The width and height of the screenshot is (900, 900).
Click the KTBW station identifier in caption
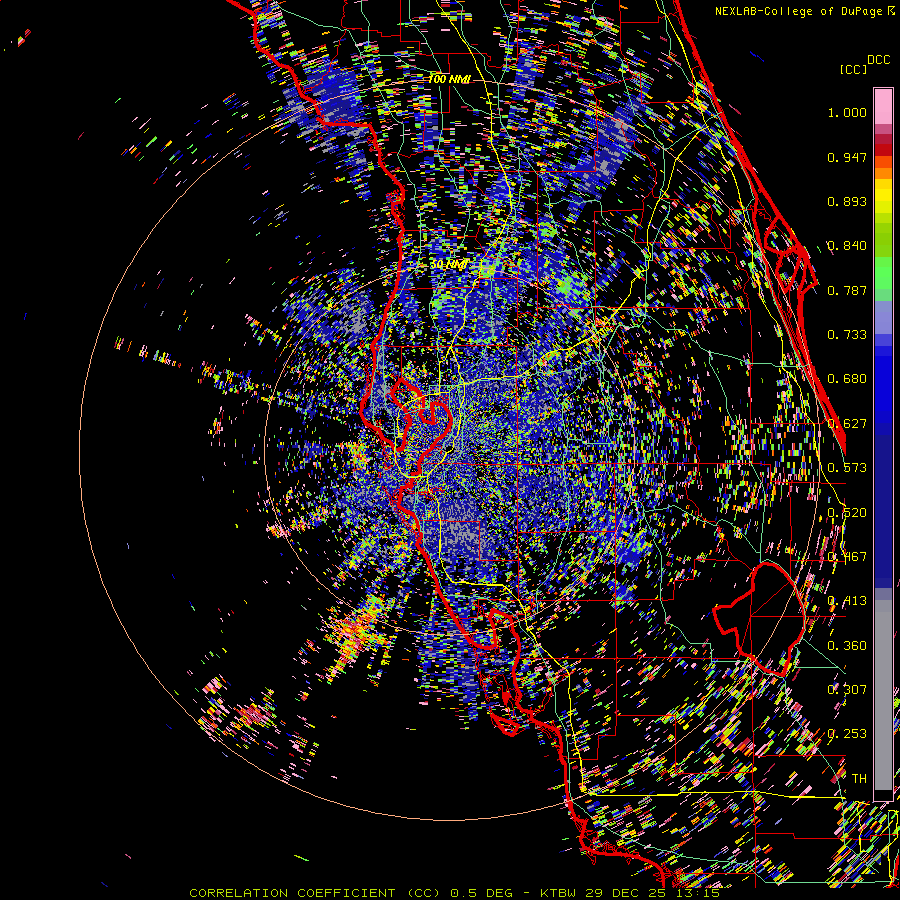click(x=560, y=893)
